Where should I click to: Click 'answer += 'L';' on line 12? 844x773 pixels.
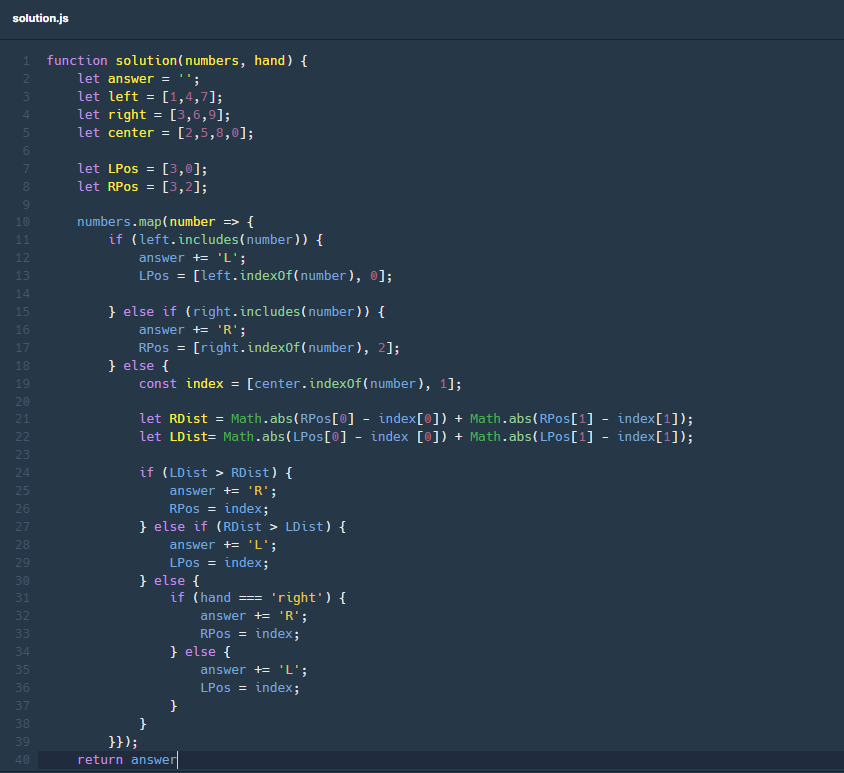click(x=192, y=258)
